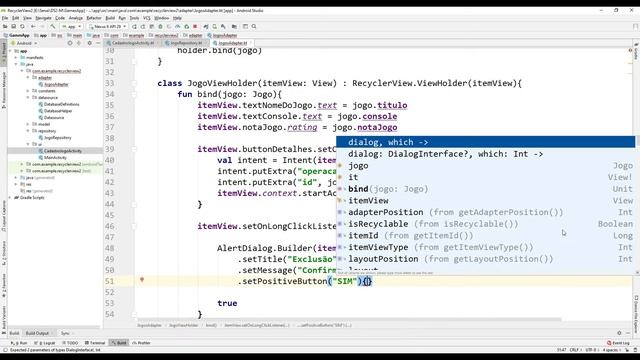The image size is (640, 360).
Task: Collapse the app module tree node
Action: (x=11, y=51)
